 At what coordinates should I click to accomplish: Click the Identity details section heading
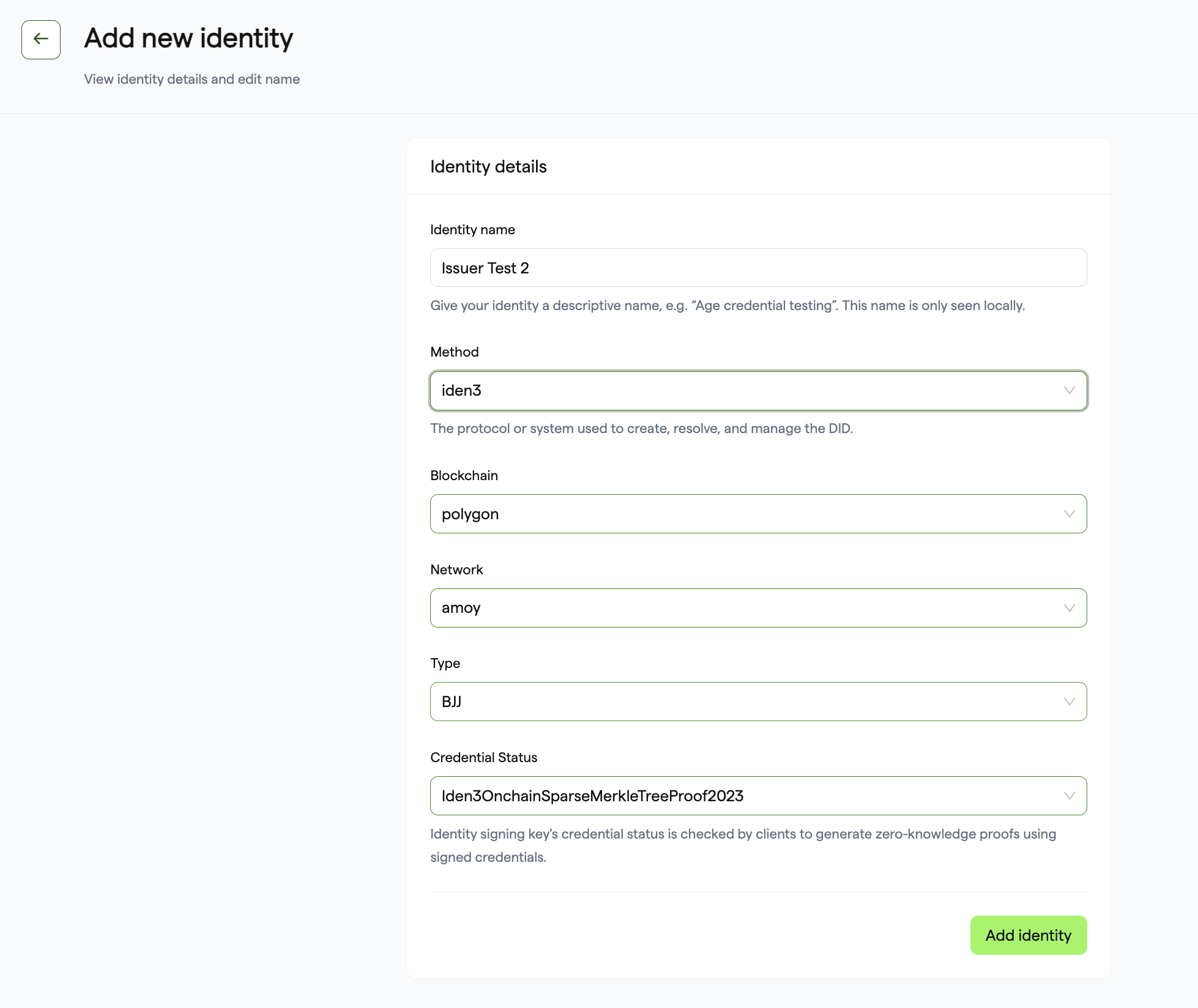pyautogui.click(x=488, y=166)
